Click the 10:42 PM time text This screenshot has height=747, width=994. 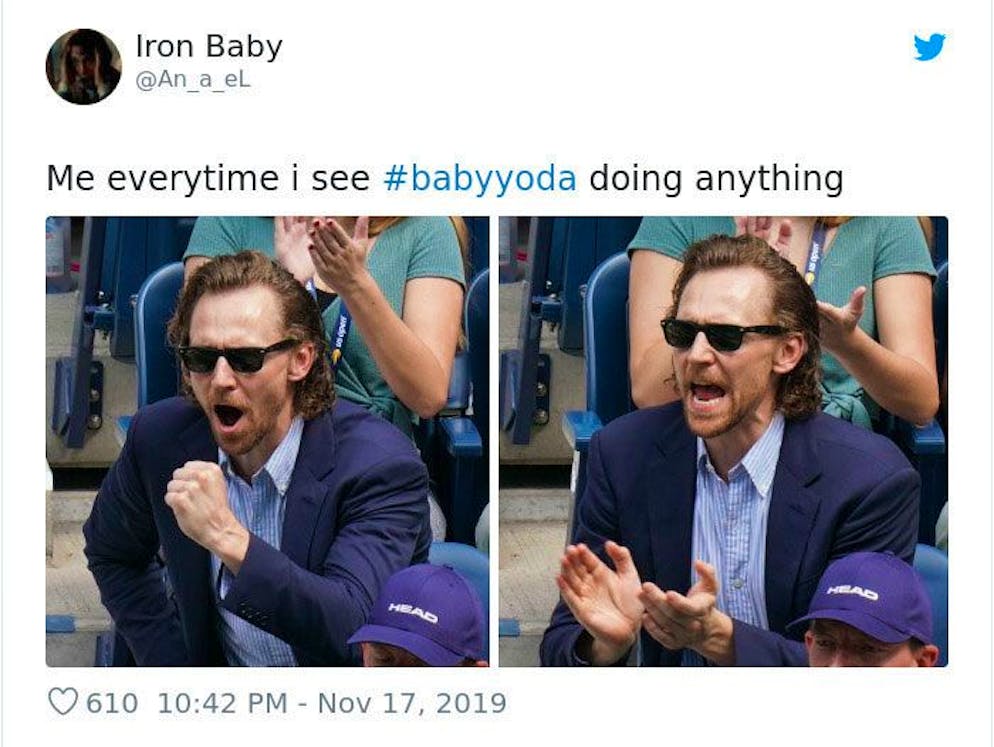click(x=222, y=703)
